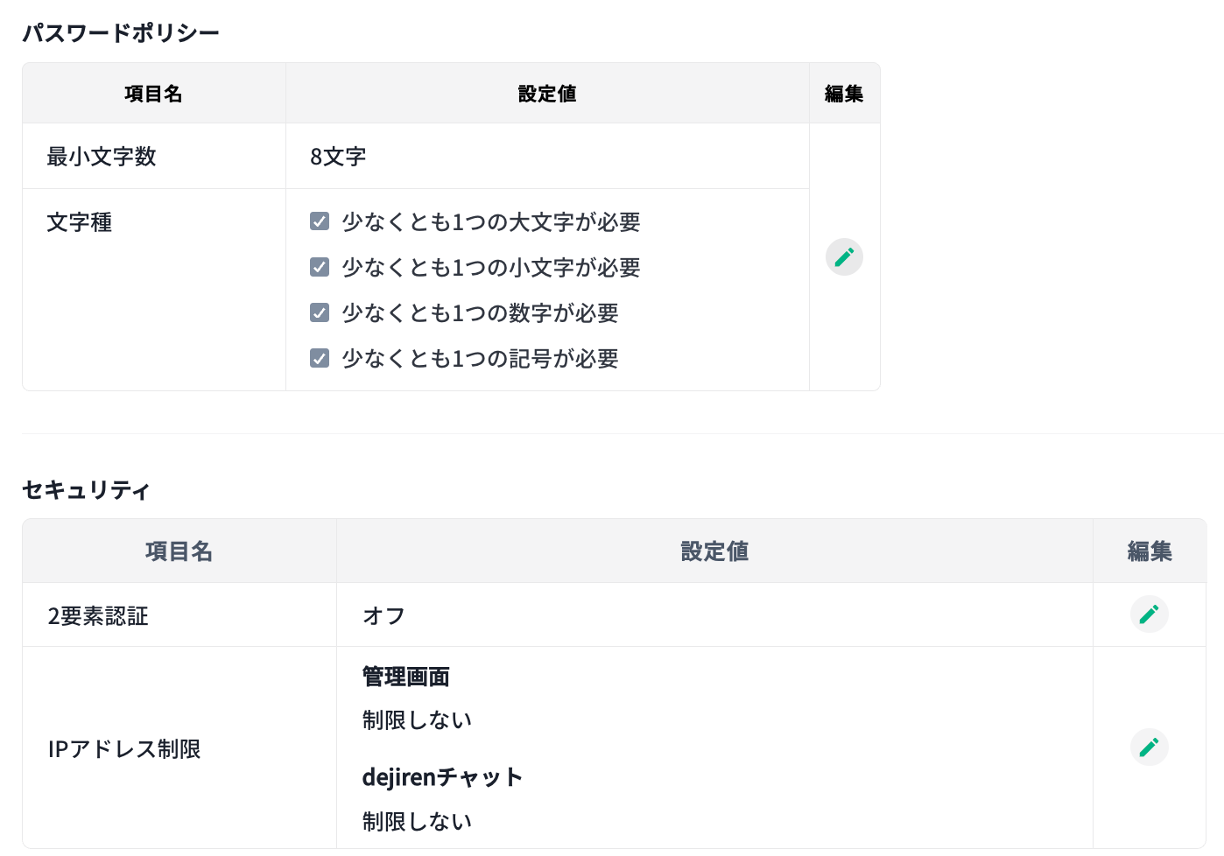The width and height of the screenshot is (1224, 856).
Task: Click the dejirenチャット subheading
Action: click(x=442, y=777)
